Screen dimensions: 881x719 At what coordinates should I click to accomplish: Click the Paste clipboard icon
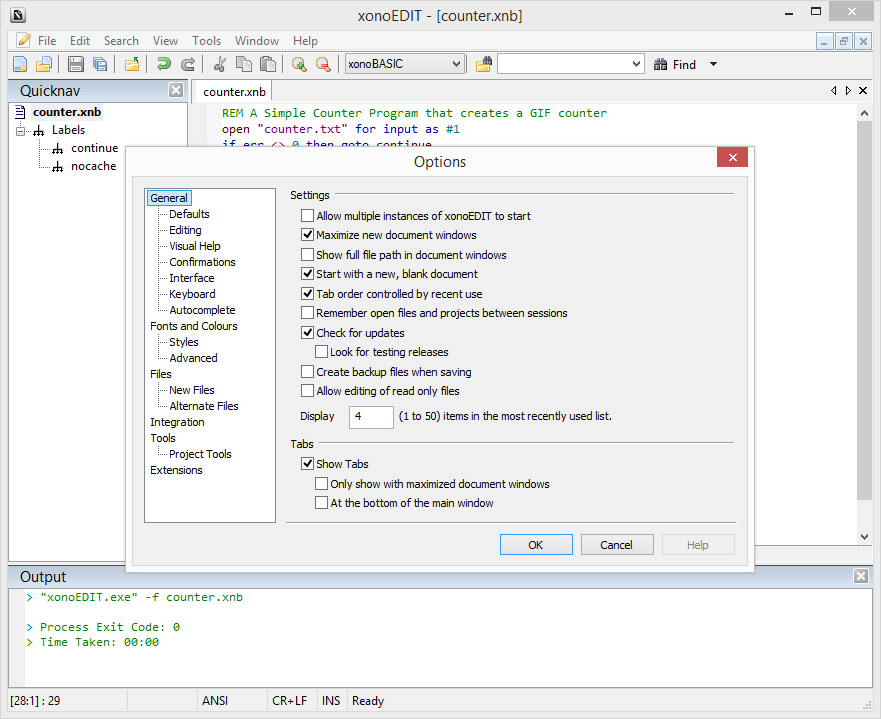(267, 64)
